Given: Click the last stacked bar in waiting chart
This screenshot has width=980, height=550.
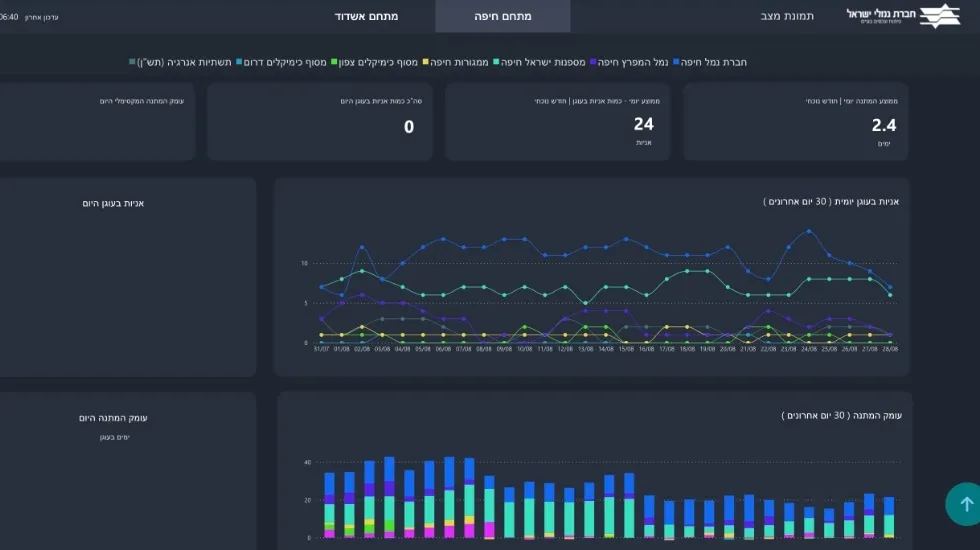Looking at the screenshot, I should (889, 518).
